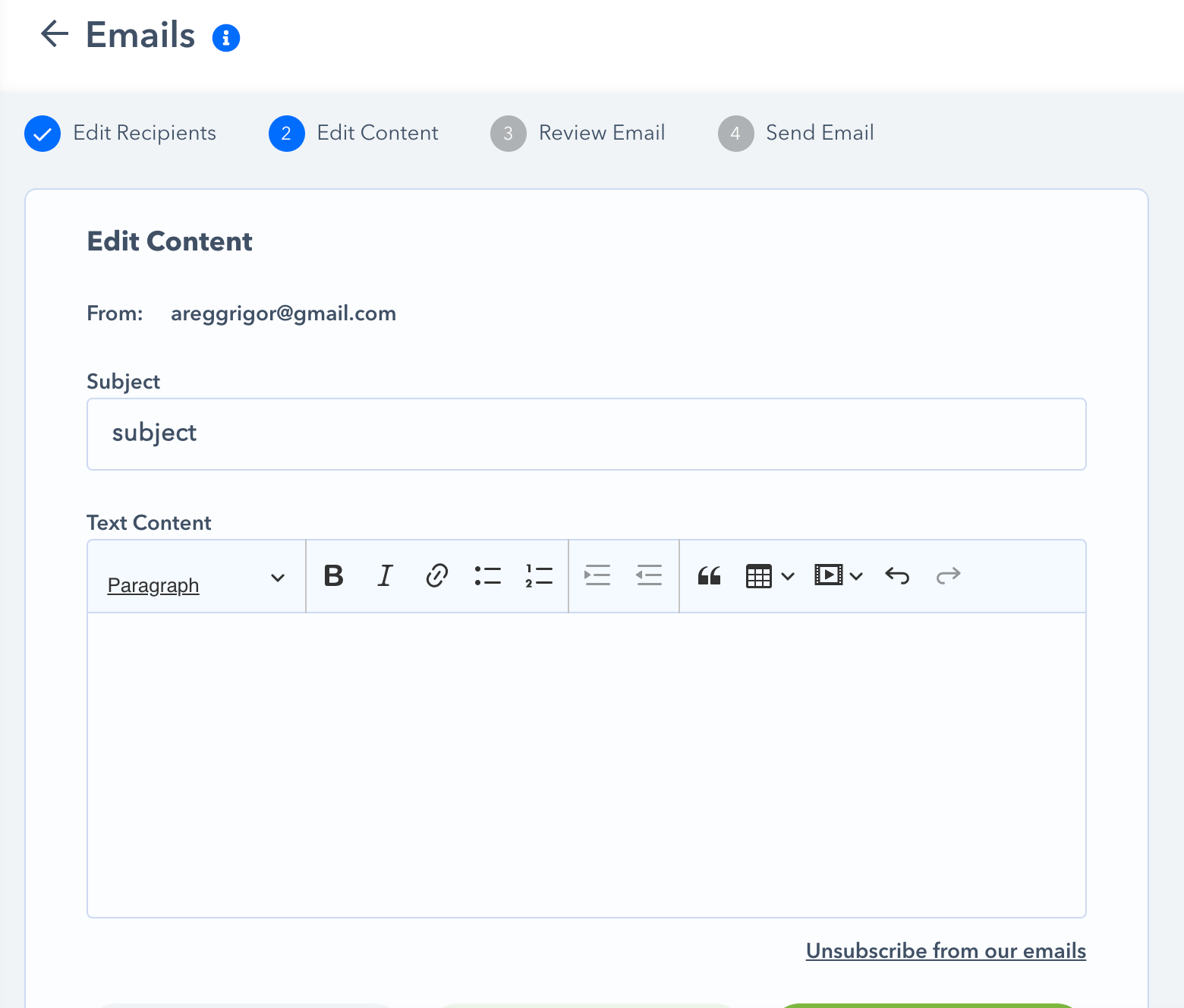Viewport: 1184px width, 1008px height.
Task: Decrease indent of text
Action: pos(649,576)
